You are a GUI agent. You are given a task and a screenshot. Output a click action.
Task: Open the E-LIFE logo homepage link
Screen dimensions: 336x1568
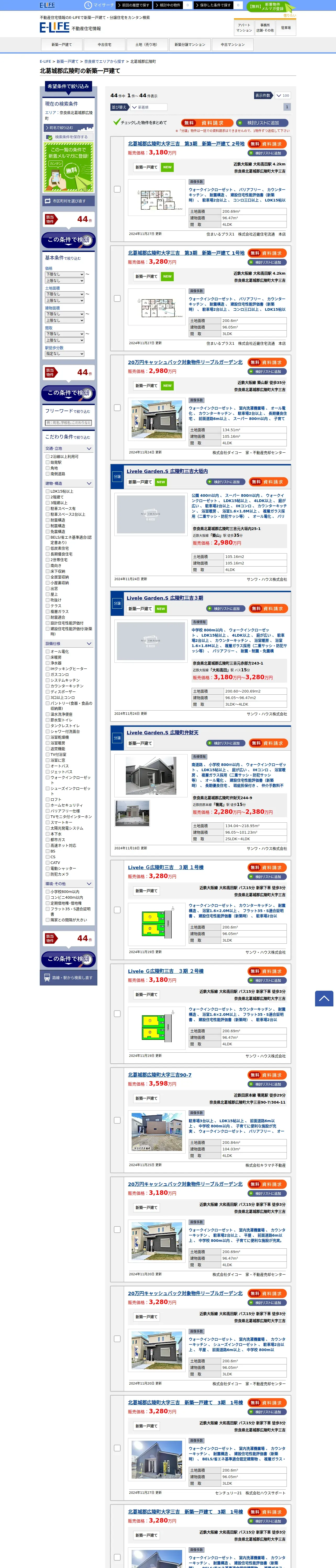54,27
